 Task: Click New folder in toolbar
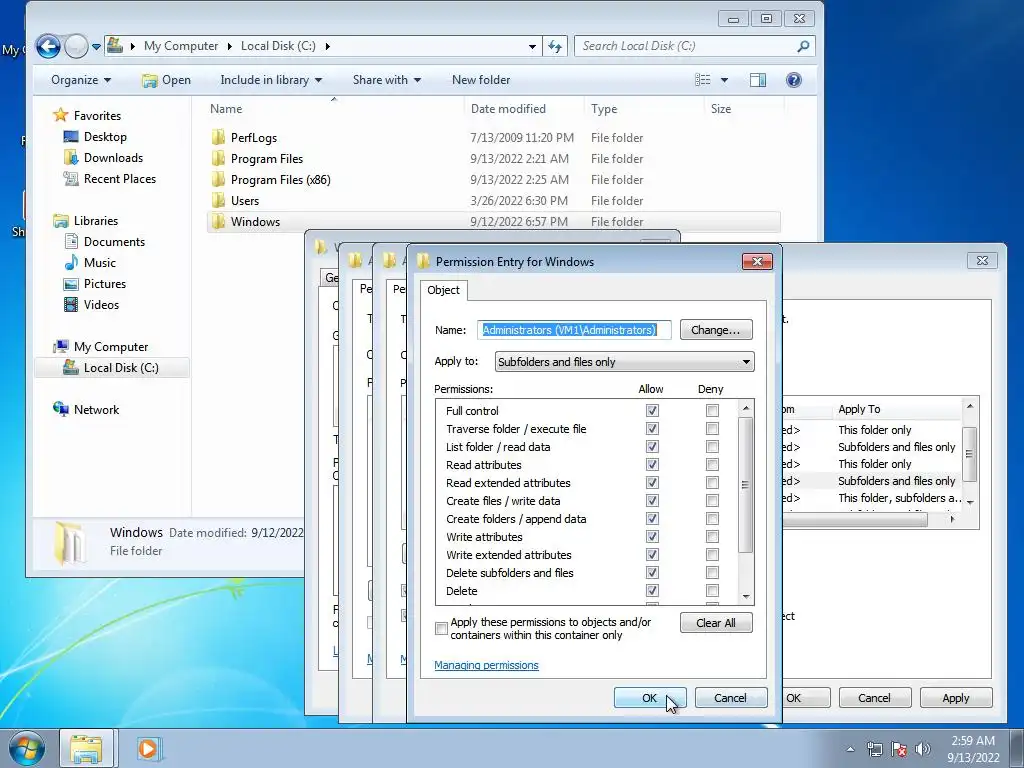click(x=481, y=80)
